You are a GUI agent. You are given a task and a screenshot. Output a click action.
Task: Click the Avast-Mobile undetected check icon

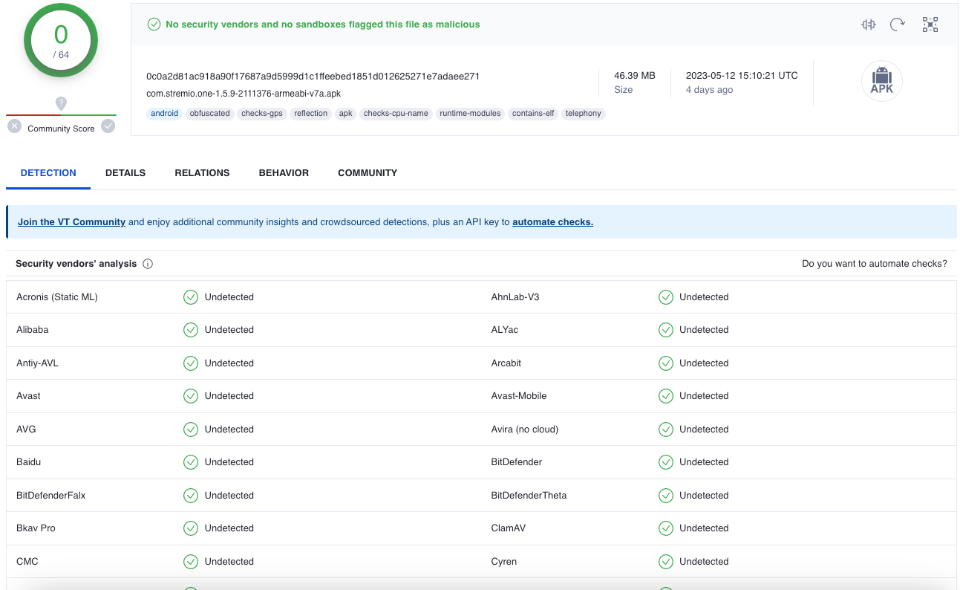pyautogui.click(x=666, y=396)
